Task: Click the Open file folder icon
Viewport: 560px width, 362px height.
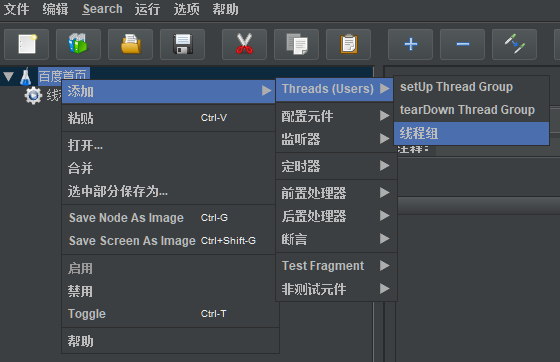Action: 130,44
